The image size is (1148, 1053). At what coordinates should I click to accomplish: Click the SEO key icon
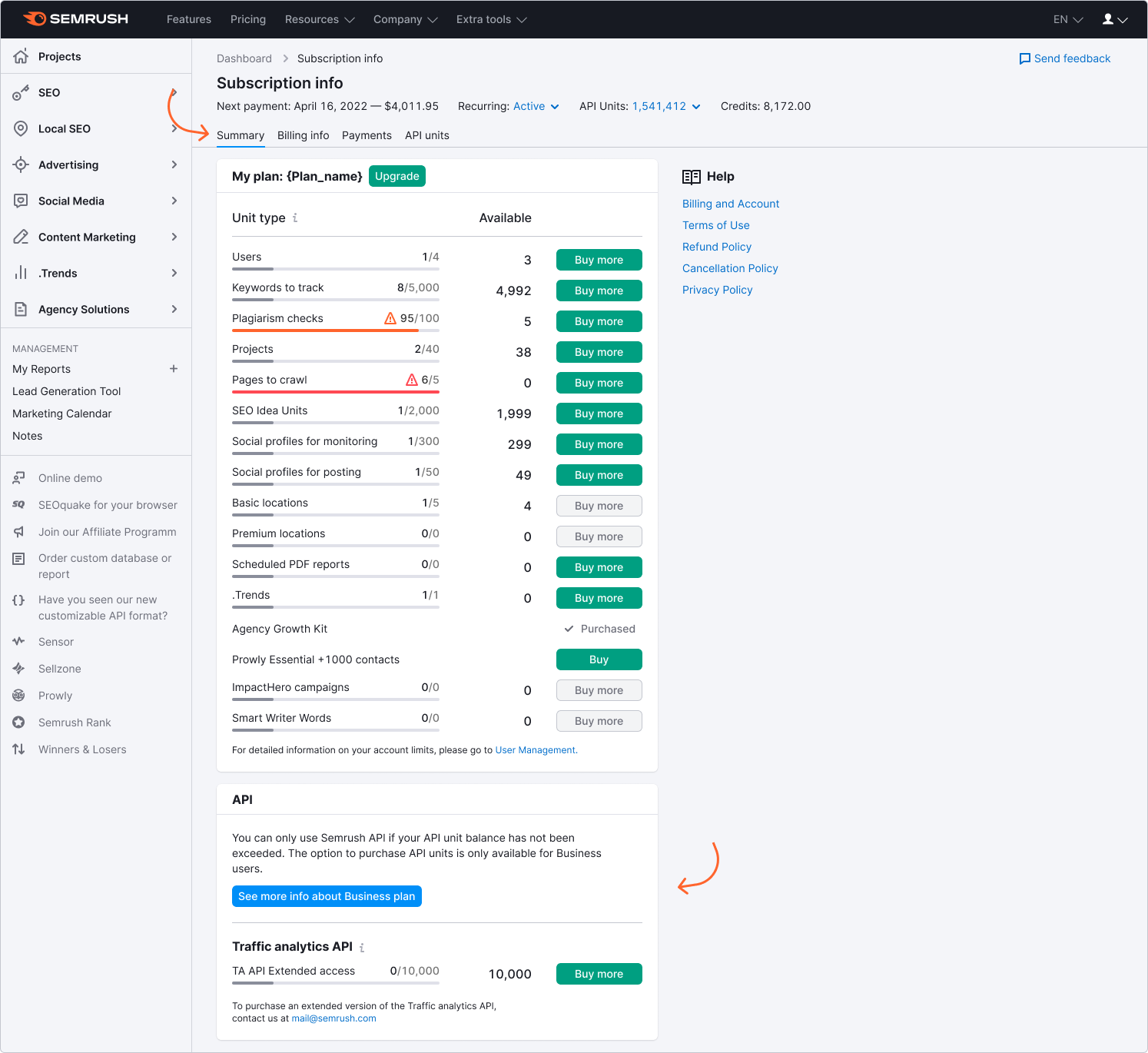(x=21, y=93)
